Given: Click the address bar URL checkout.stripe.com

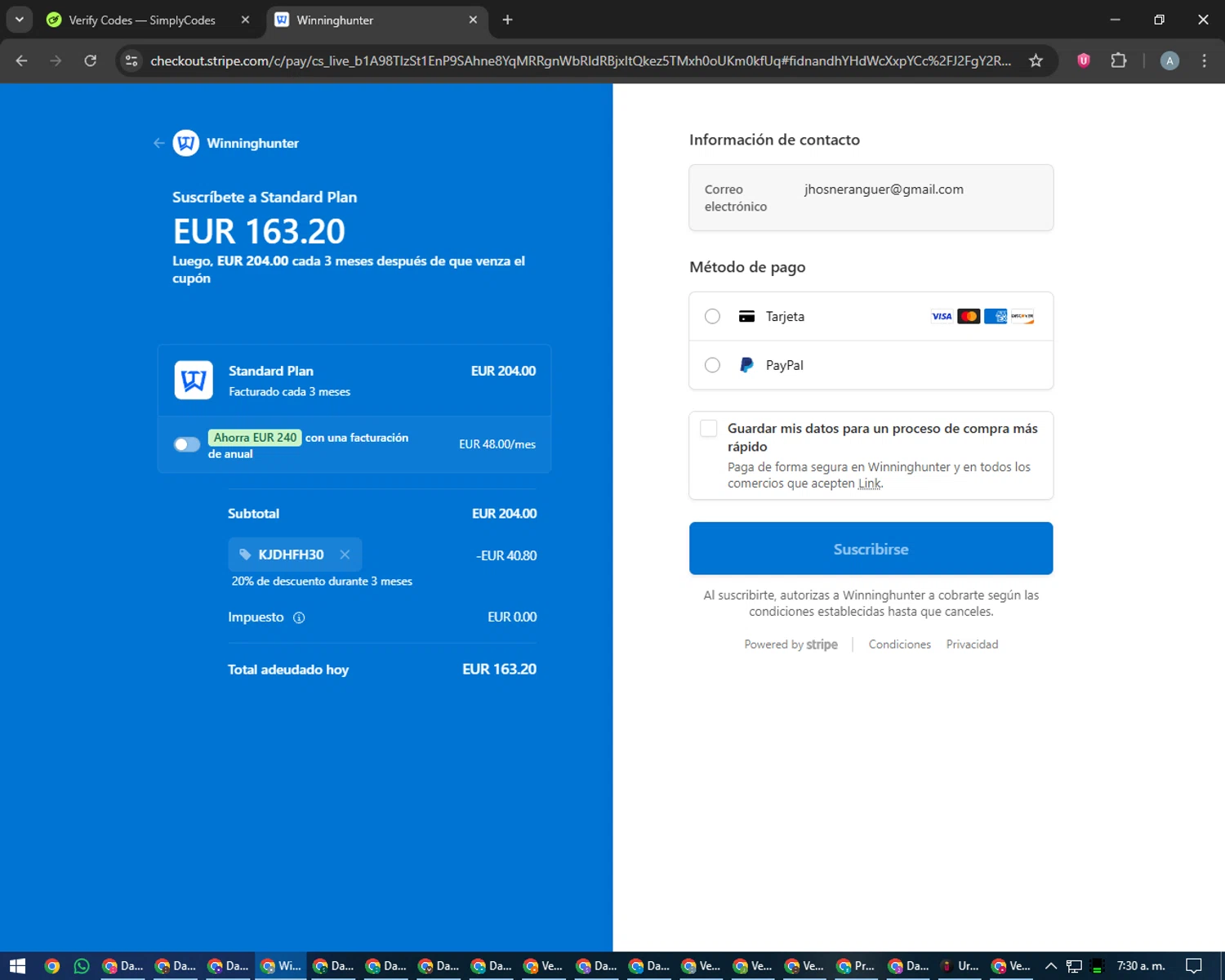Looking at the screenshot, I should tap(580, 60).
